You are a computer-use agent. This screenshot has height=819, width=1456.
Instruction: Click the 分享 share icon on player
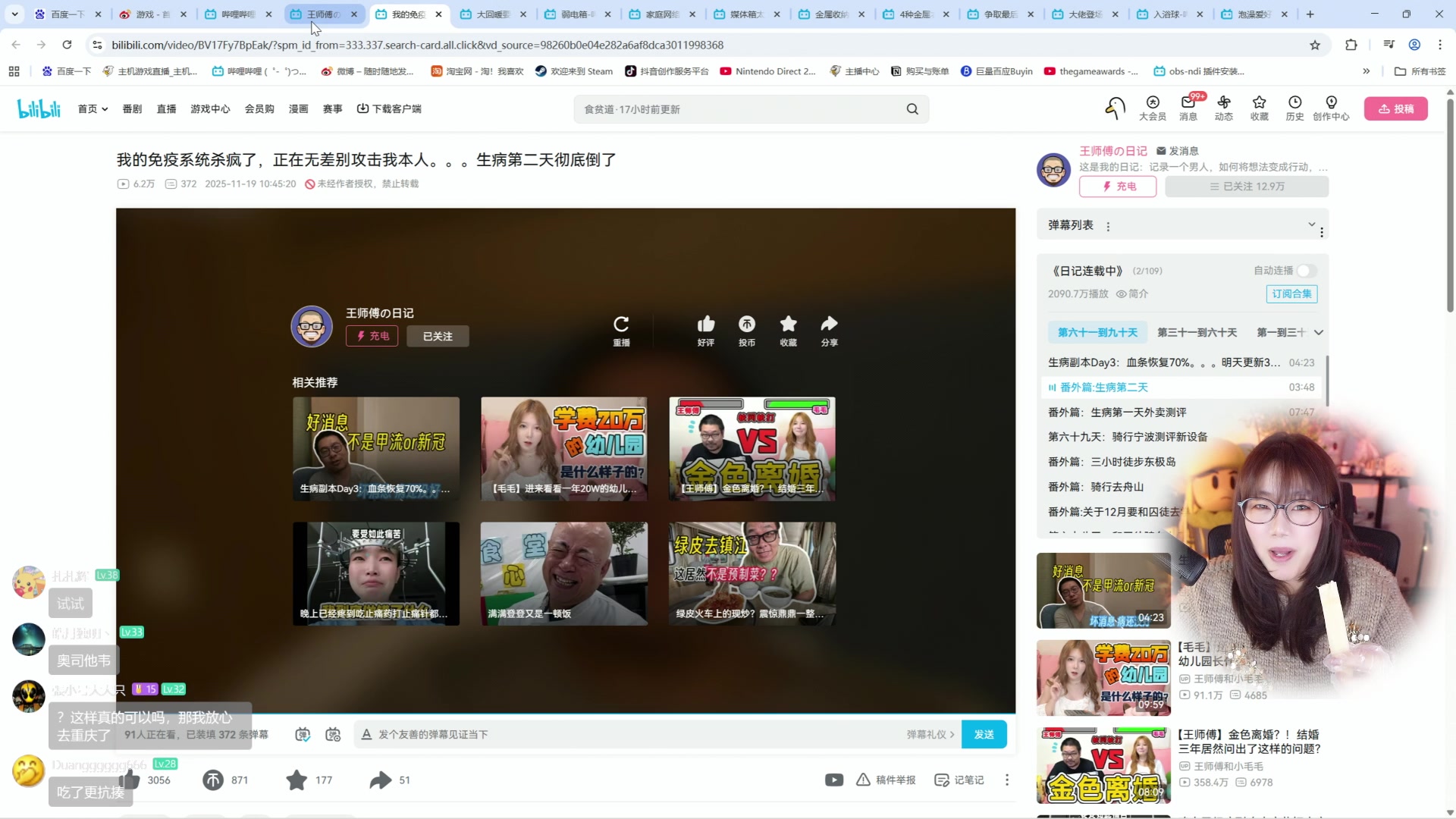[829, 324]
